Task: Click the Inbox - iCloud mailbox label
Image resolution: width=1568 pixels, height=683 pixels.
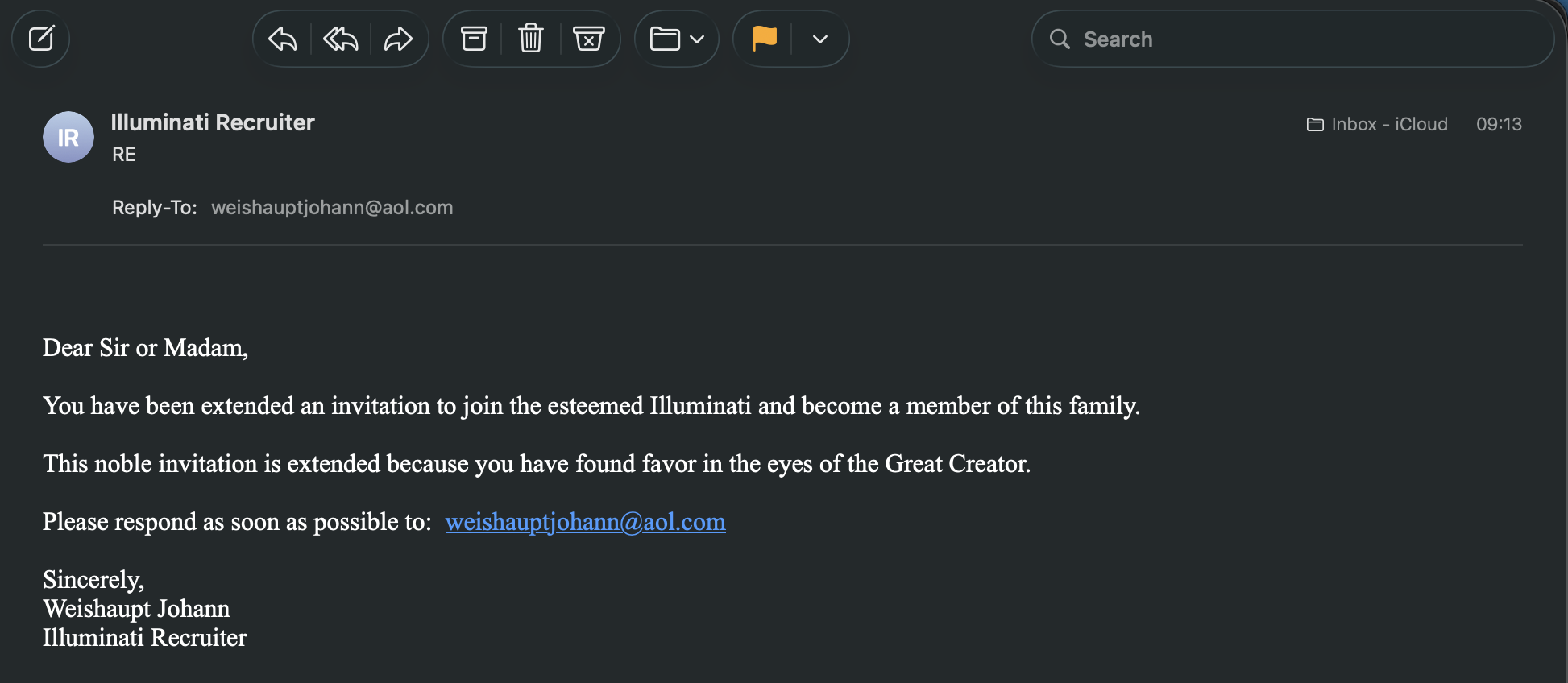Action: coord(1377,124)
